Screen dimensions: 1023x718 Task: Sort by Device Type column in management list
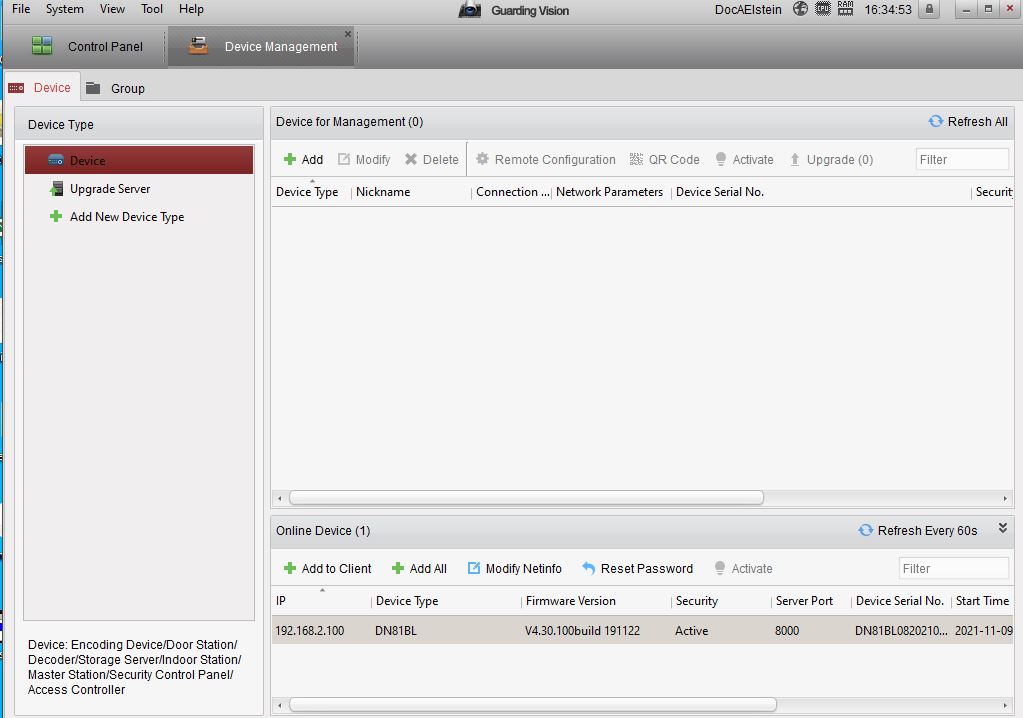point(307,192)
